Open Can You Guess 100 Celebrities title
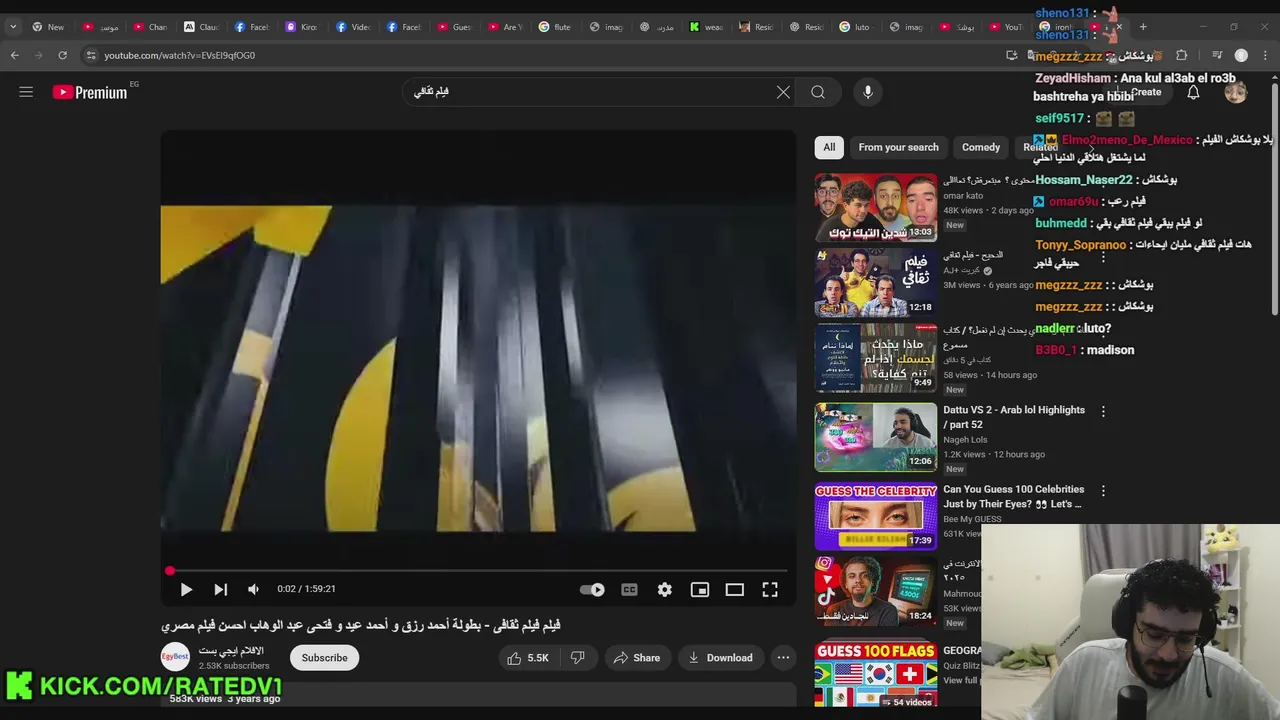The height and width of the screenshot is (720, 1280). point(1012,497)
